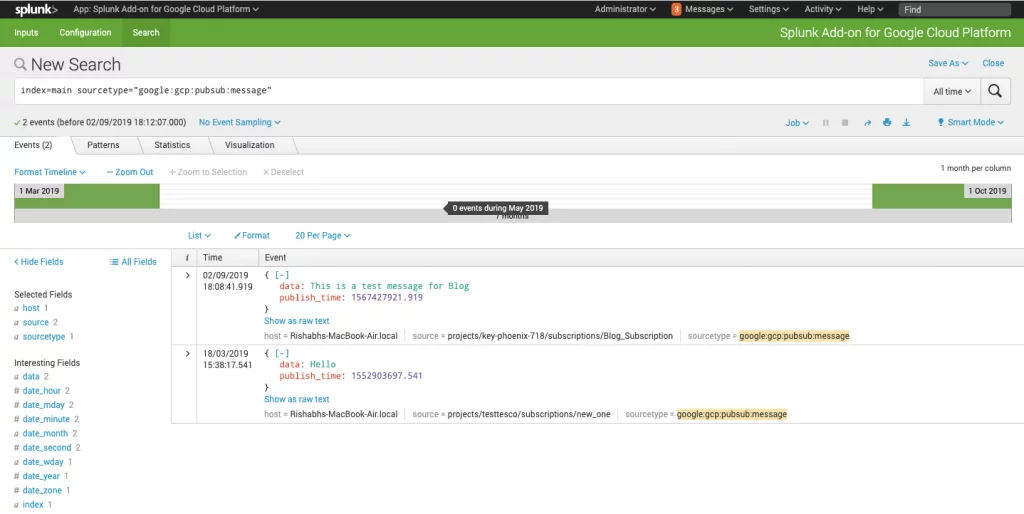Switch to the Statistics tab
The height and width of the screenshot is (514, 1024).
[172, 145]
